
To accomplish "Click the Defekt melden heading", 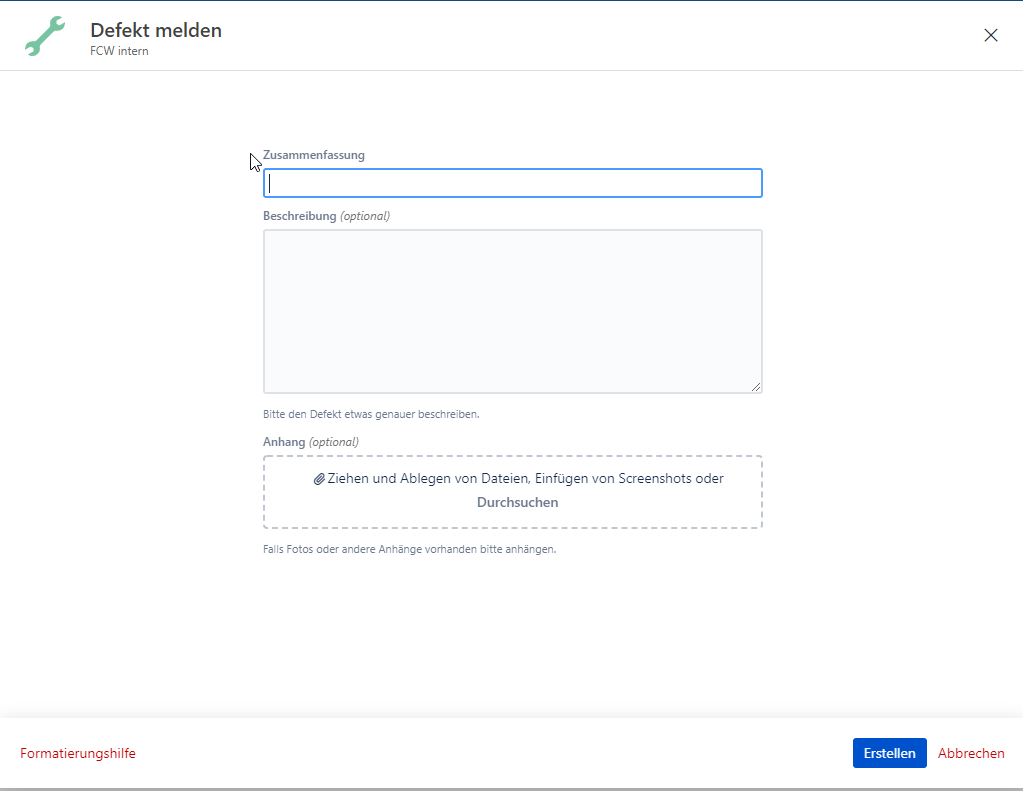I will pos(156,30).
